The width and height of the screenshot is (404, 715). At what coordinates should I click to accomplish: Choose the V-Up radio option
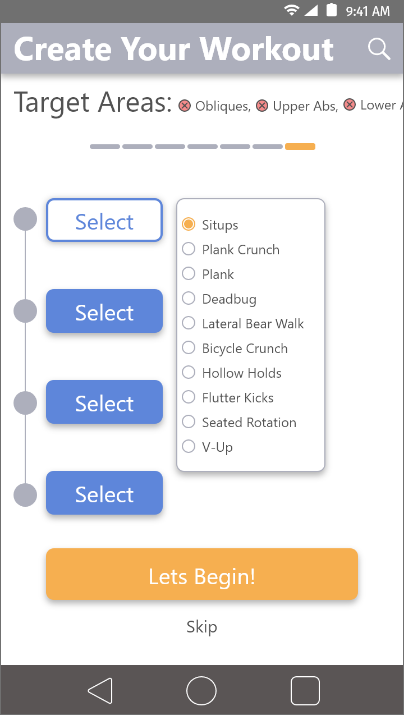point(188,446)
